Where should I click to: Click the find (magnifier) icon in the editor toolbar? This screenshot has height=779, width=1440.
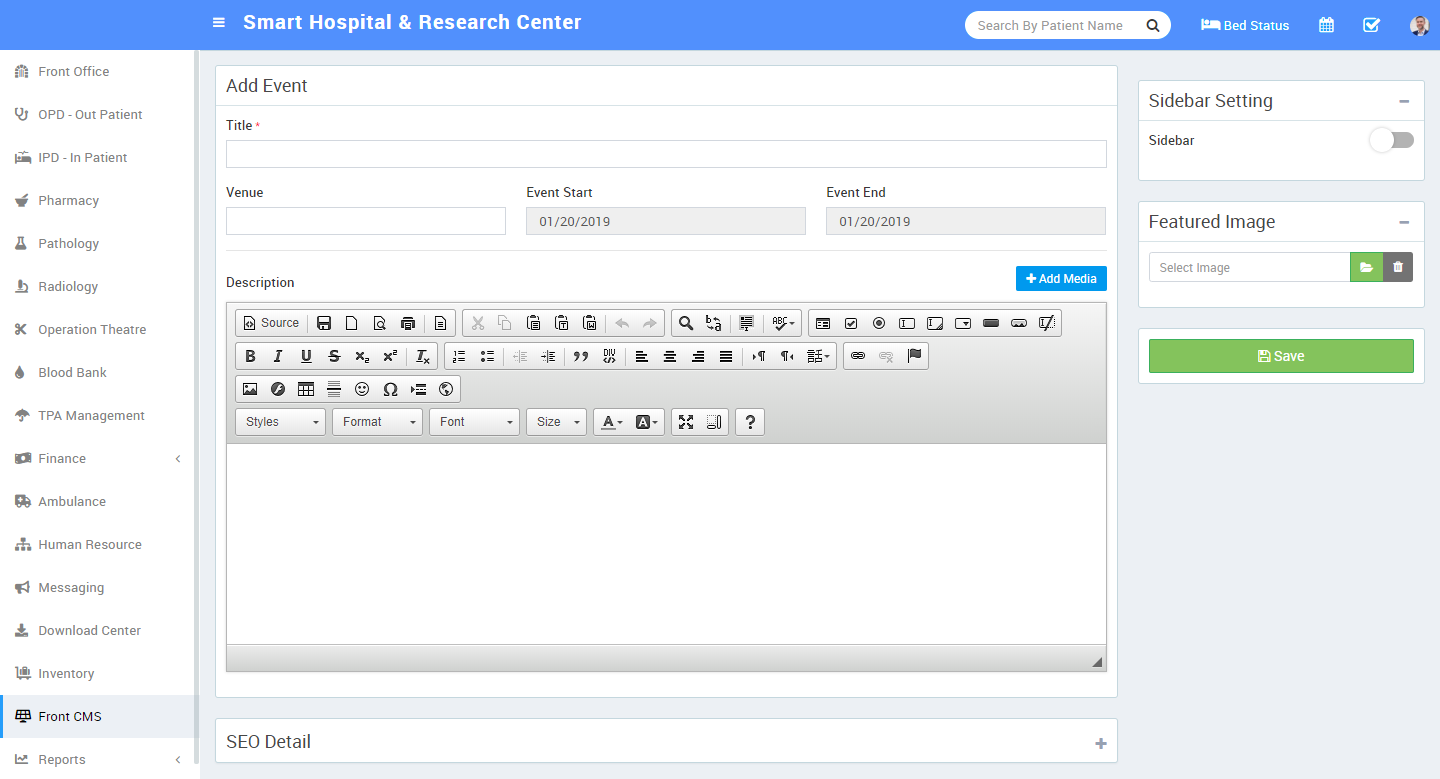tap(686, 323)
